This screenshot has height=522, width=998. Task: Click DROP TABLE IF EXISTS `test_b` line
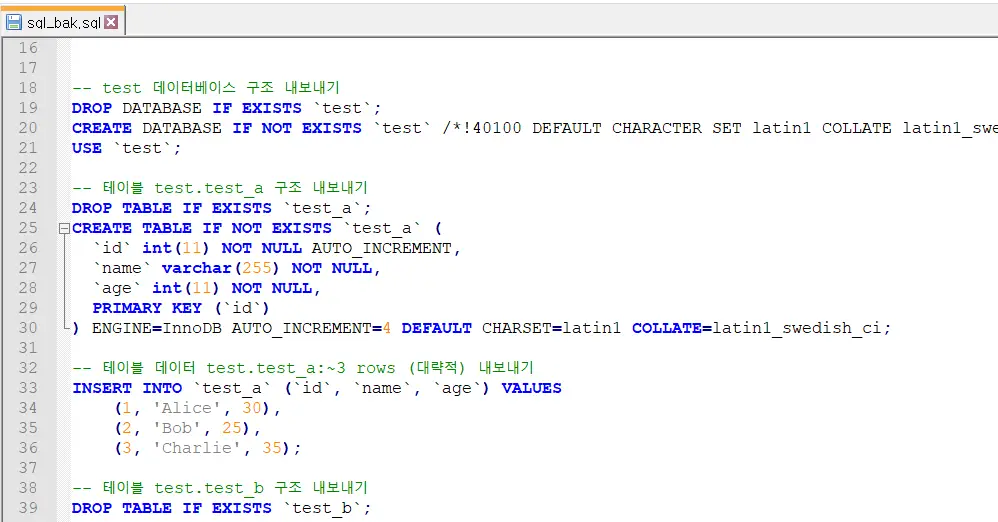coord(221,508)
